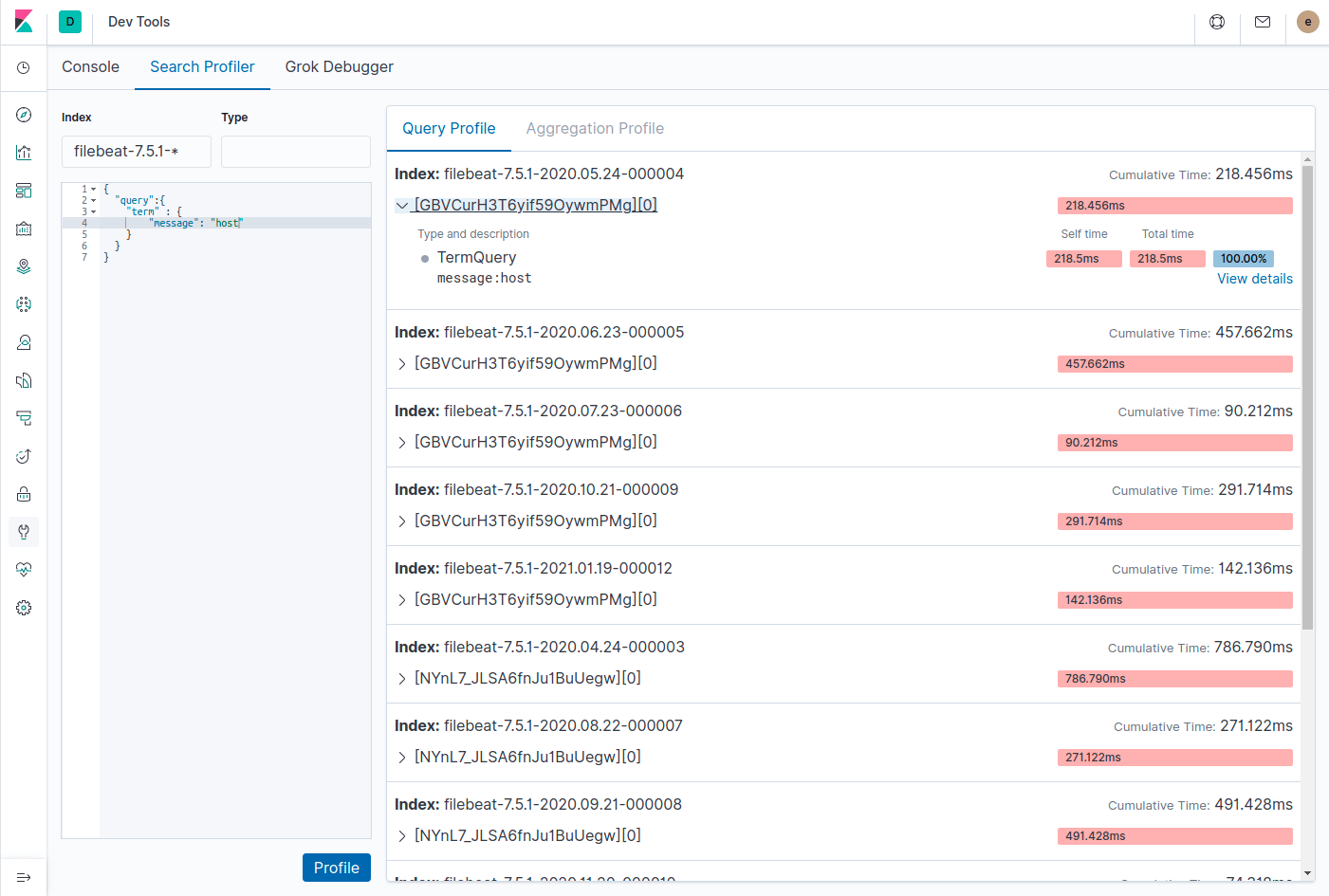Open the newsfeed envelope icon

[x=1262, y=21]
